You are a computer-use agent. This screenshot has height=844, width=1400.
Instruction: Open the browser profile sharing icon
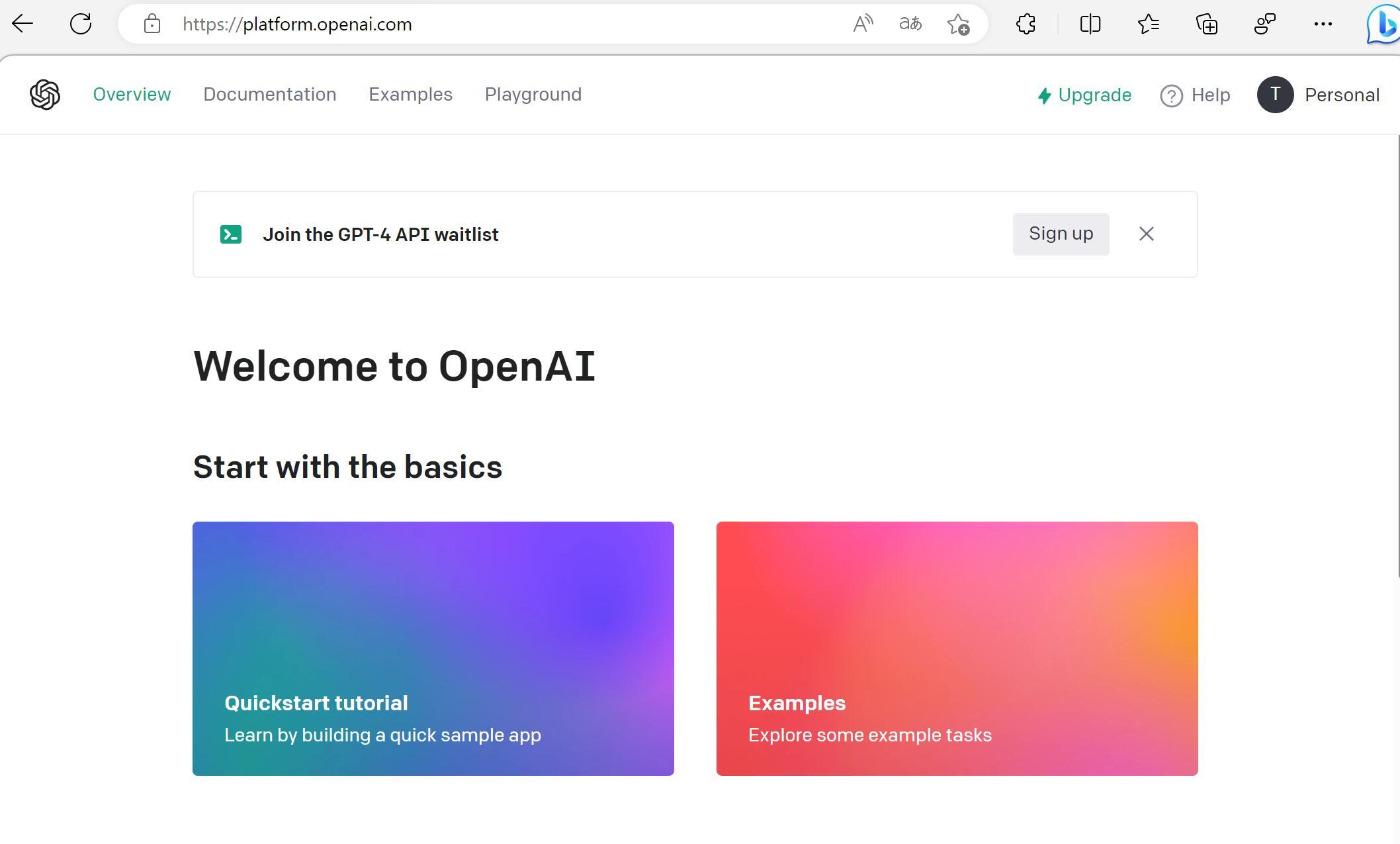[1265, 24]
